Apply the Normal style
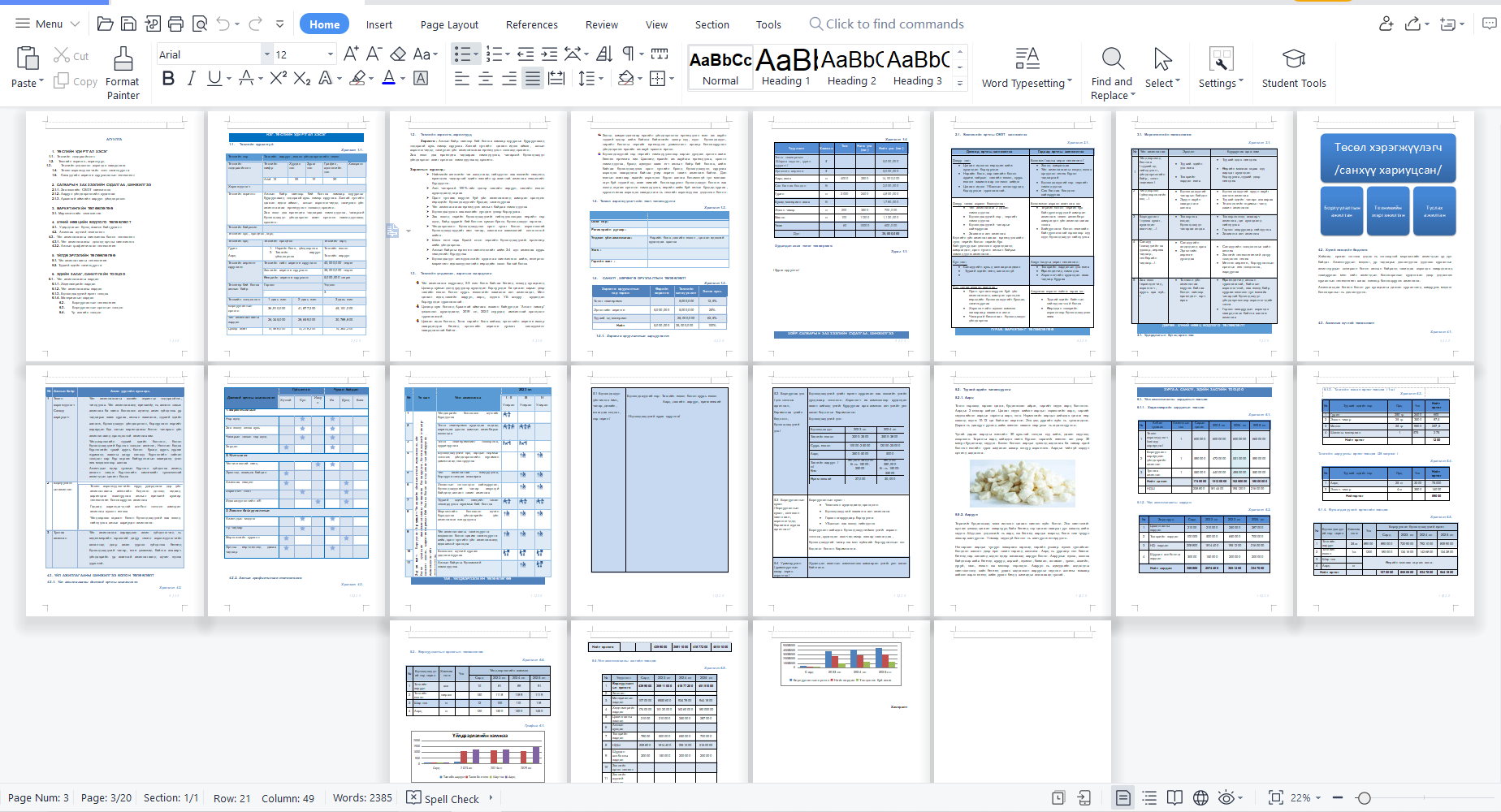 tap(720, 67)
